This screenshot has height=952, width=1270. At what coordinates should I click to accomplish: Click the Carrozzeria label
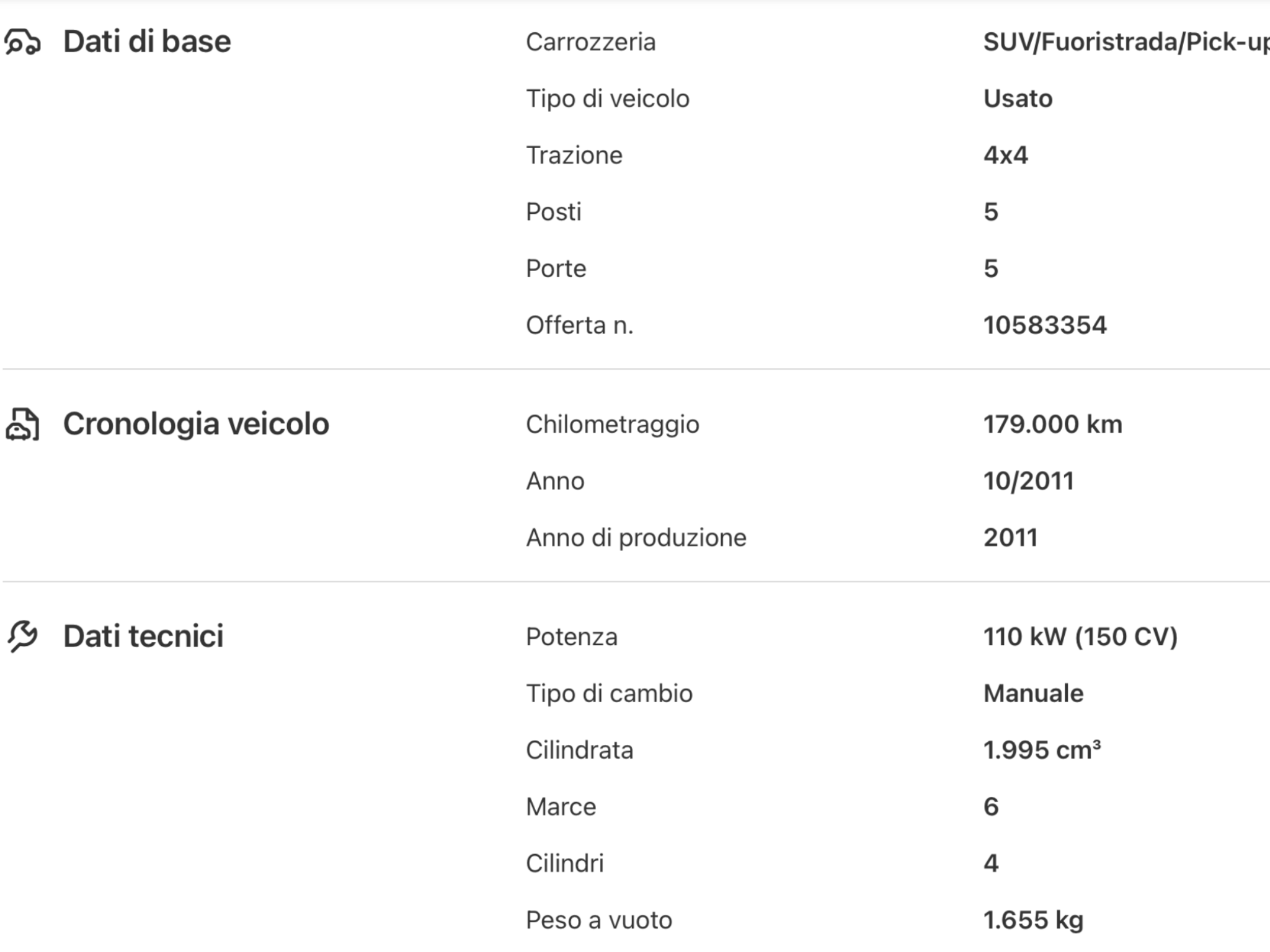[x=590, y=42]
